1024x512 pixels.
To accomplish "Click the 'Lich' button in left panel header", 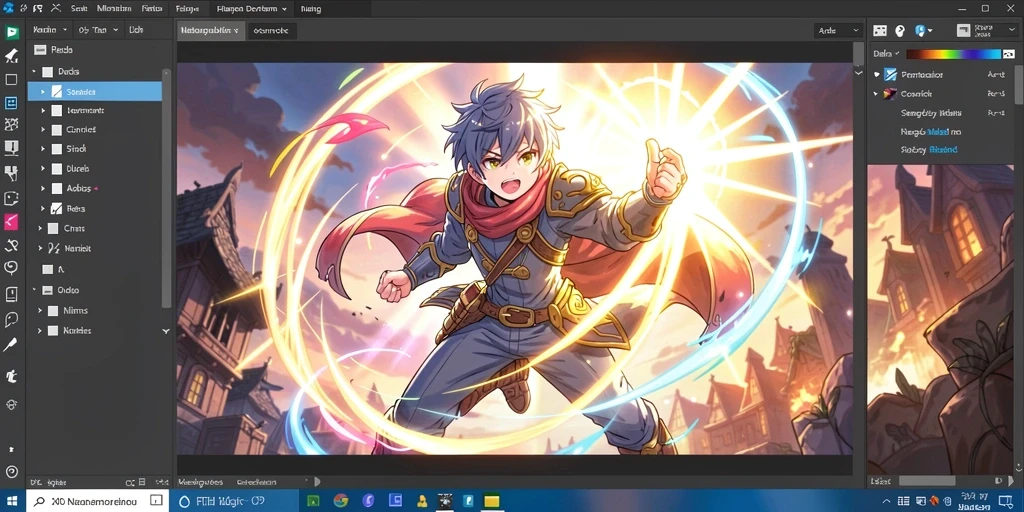I will 136,30.
